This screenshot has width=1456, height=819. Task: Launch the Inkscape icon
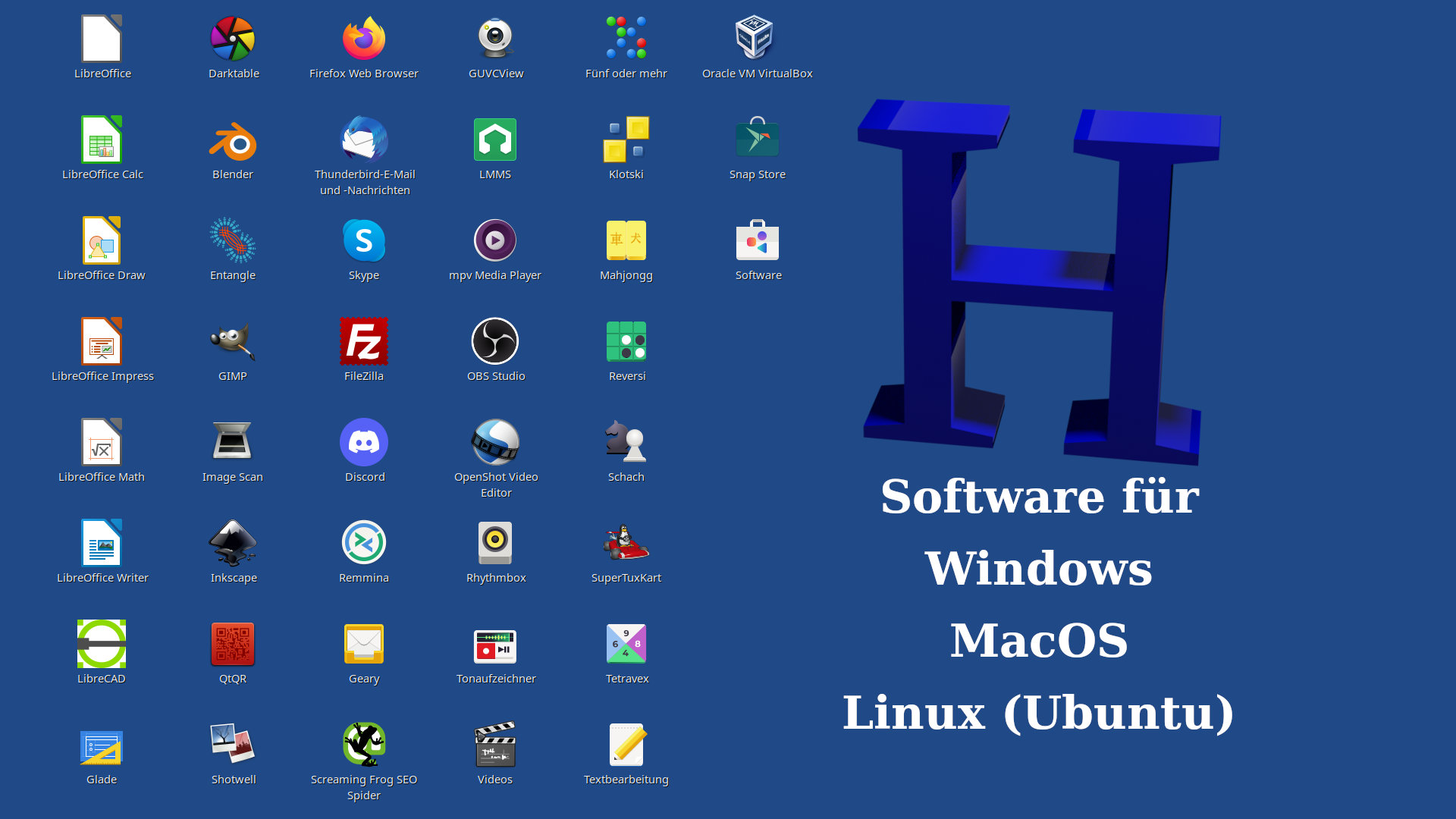click(233, 543)
